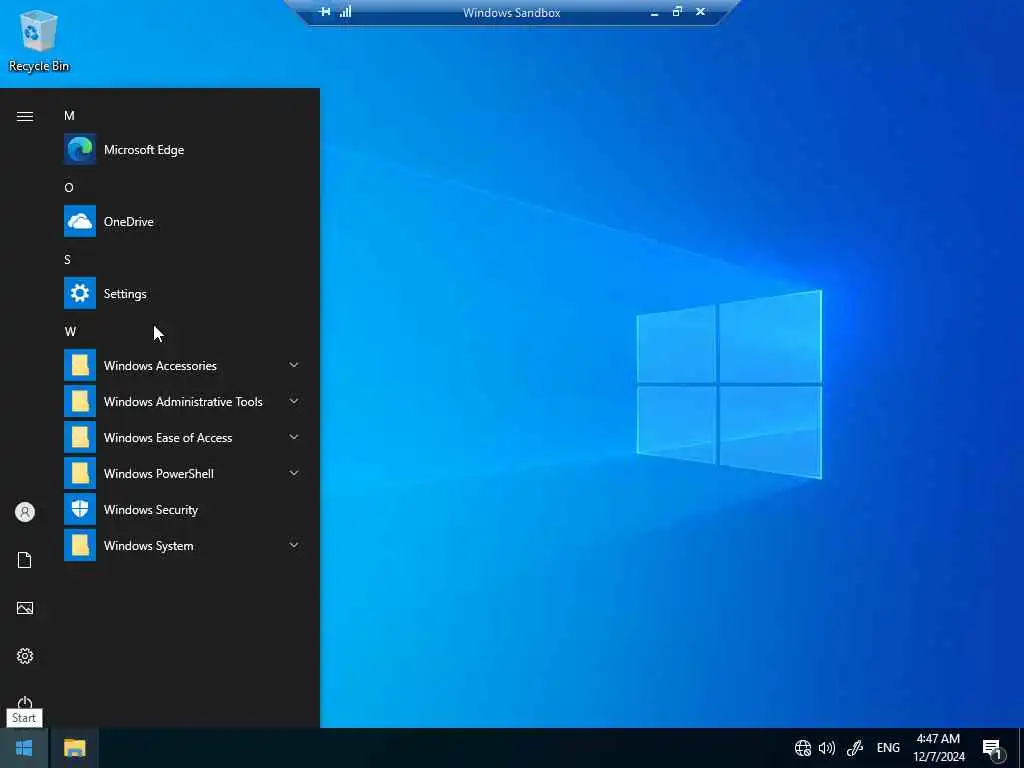Screen dimensions: 1024x768
Task: Open Settings app tile in the app list
Action: (183, 293)
